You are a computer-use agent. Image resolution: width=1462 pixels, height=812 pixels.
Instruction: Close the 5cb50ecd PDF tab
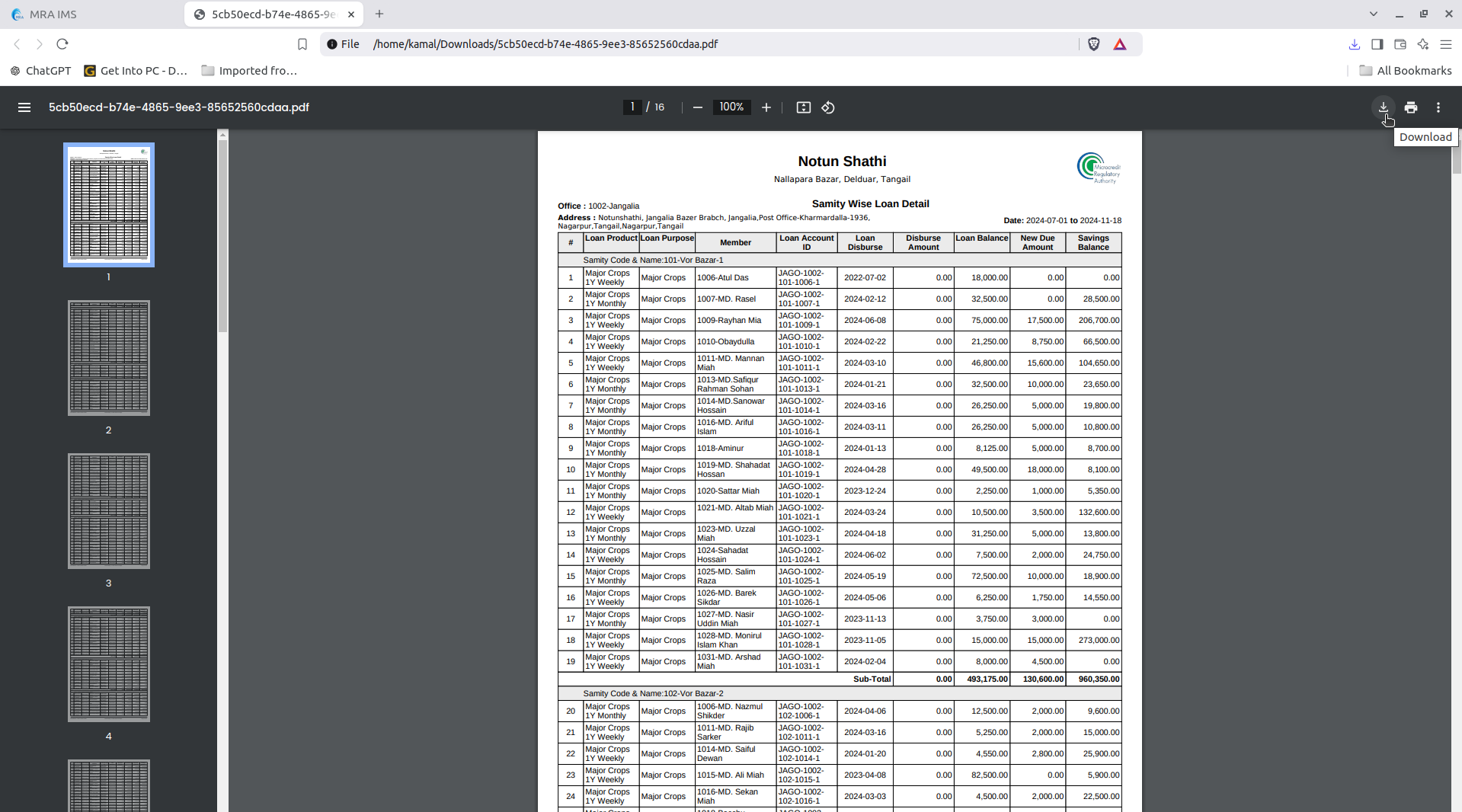351,14
